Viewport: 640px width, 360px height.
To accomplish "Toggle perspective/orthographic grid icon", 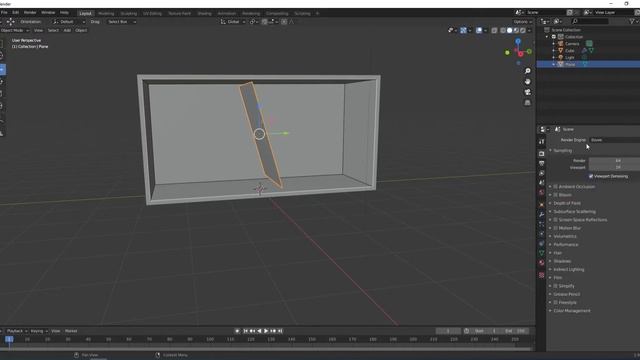I will [x=527, y=103].
